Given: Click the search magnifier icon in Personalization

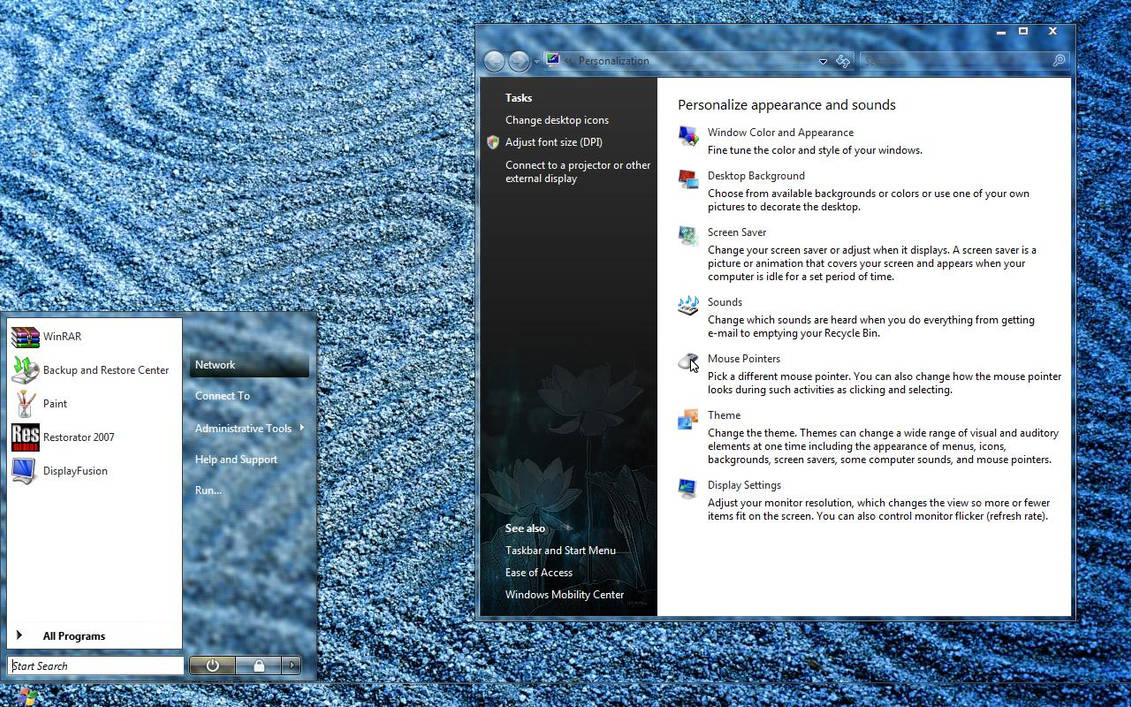Looking at the screenshot, I should coord(1059,61).
